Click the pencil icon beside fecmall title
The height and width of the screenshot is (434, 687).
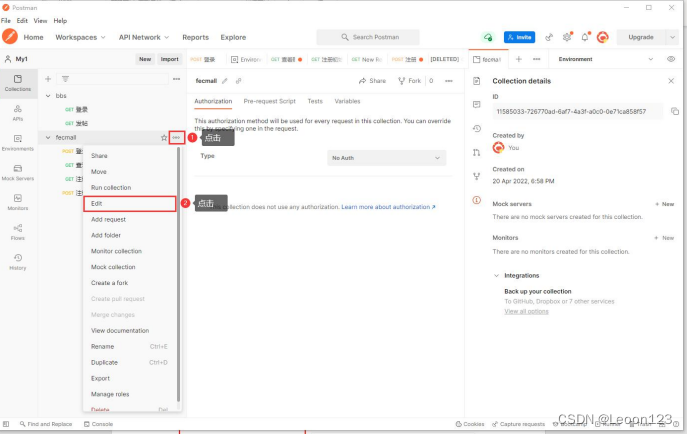(225, 81)
